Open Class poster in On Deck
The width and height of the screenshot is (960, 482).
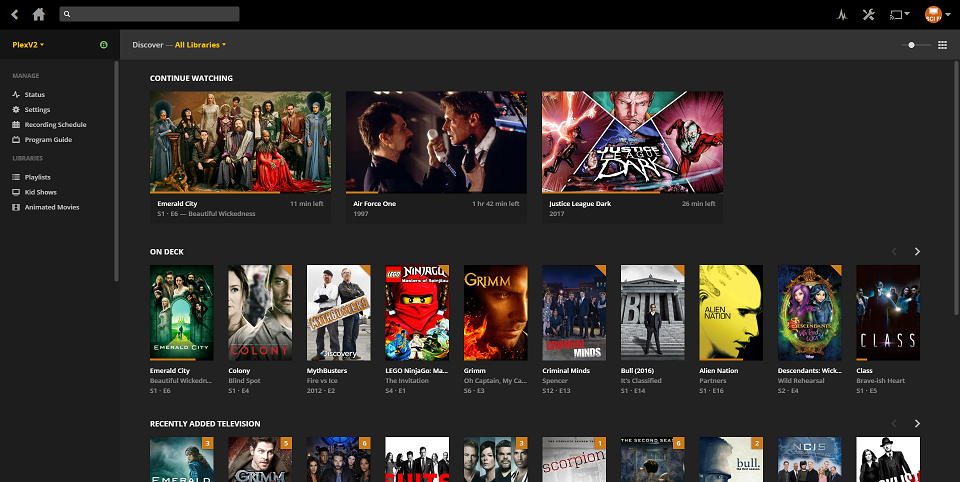888,312
